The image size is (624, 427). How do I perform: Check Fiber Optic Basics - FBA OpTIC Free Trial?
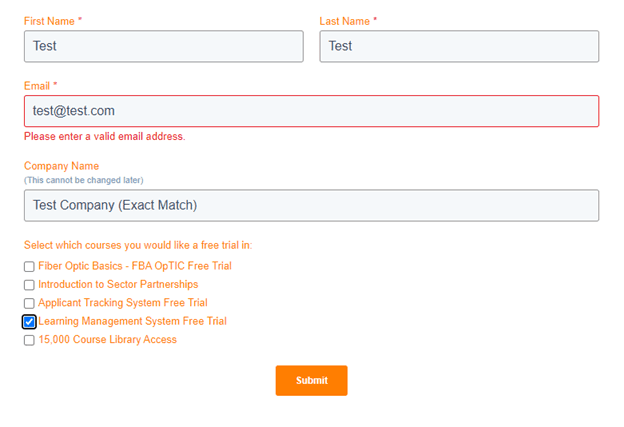click(x=29, y=266)
